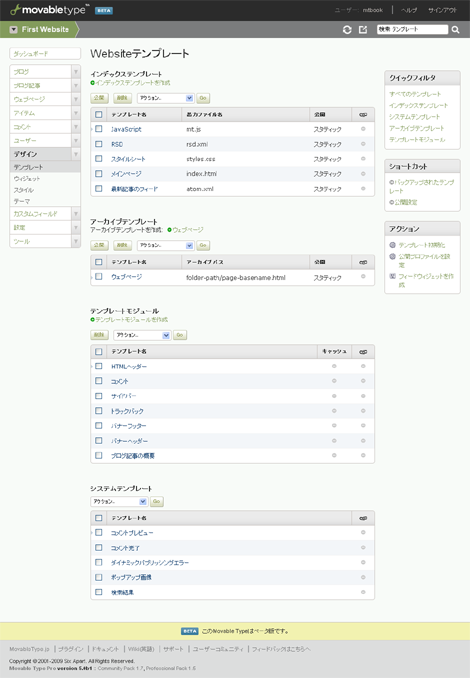The width and height of the screenshot is (470, 678).
Task: Expand the ブログ sidebar menu arrow
Action: click(x=76, y=72)
